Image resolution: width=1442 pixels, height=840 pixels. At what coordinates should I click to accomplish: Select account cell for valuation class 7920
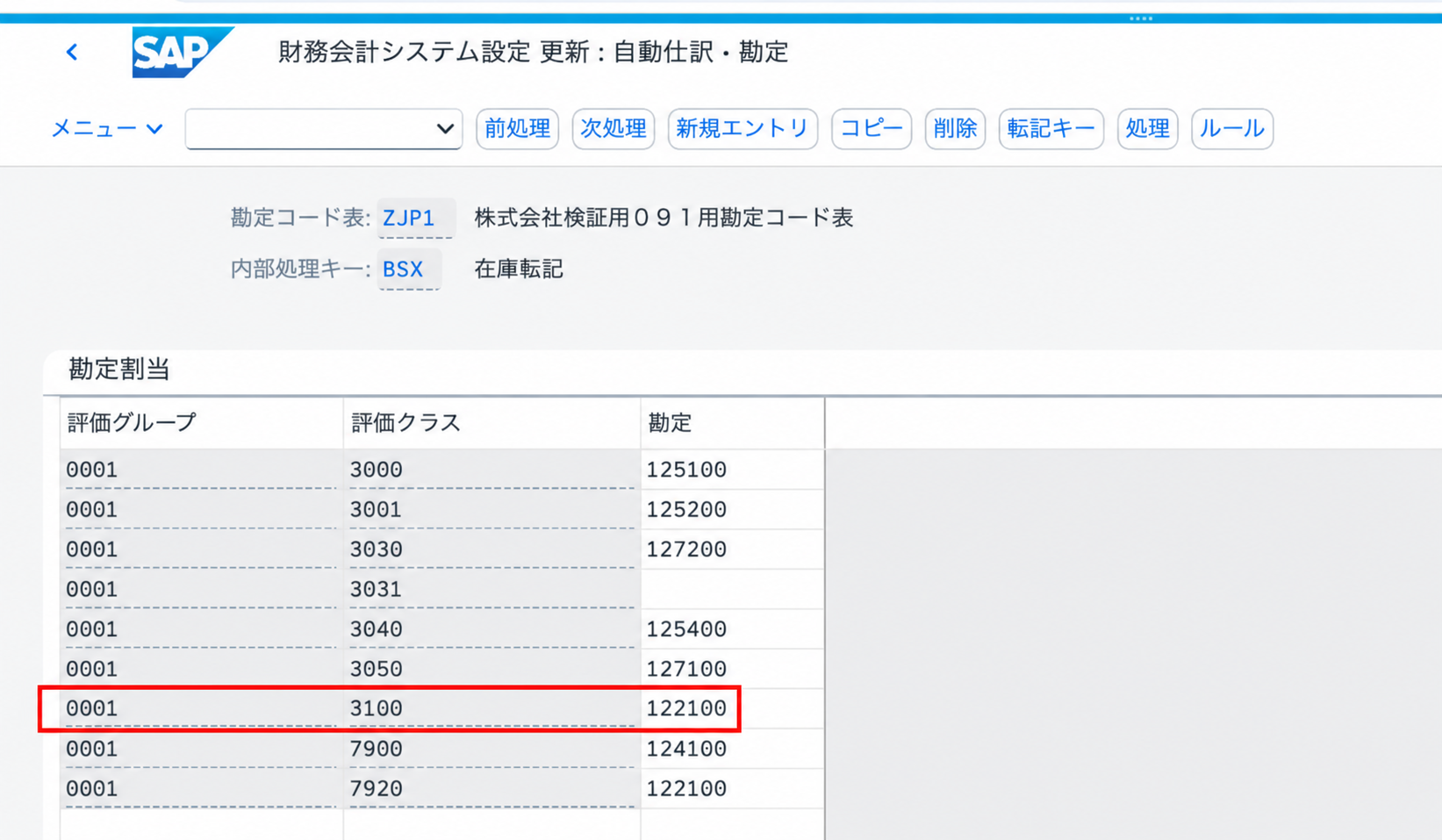tap(732, 788)
